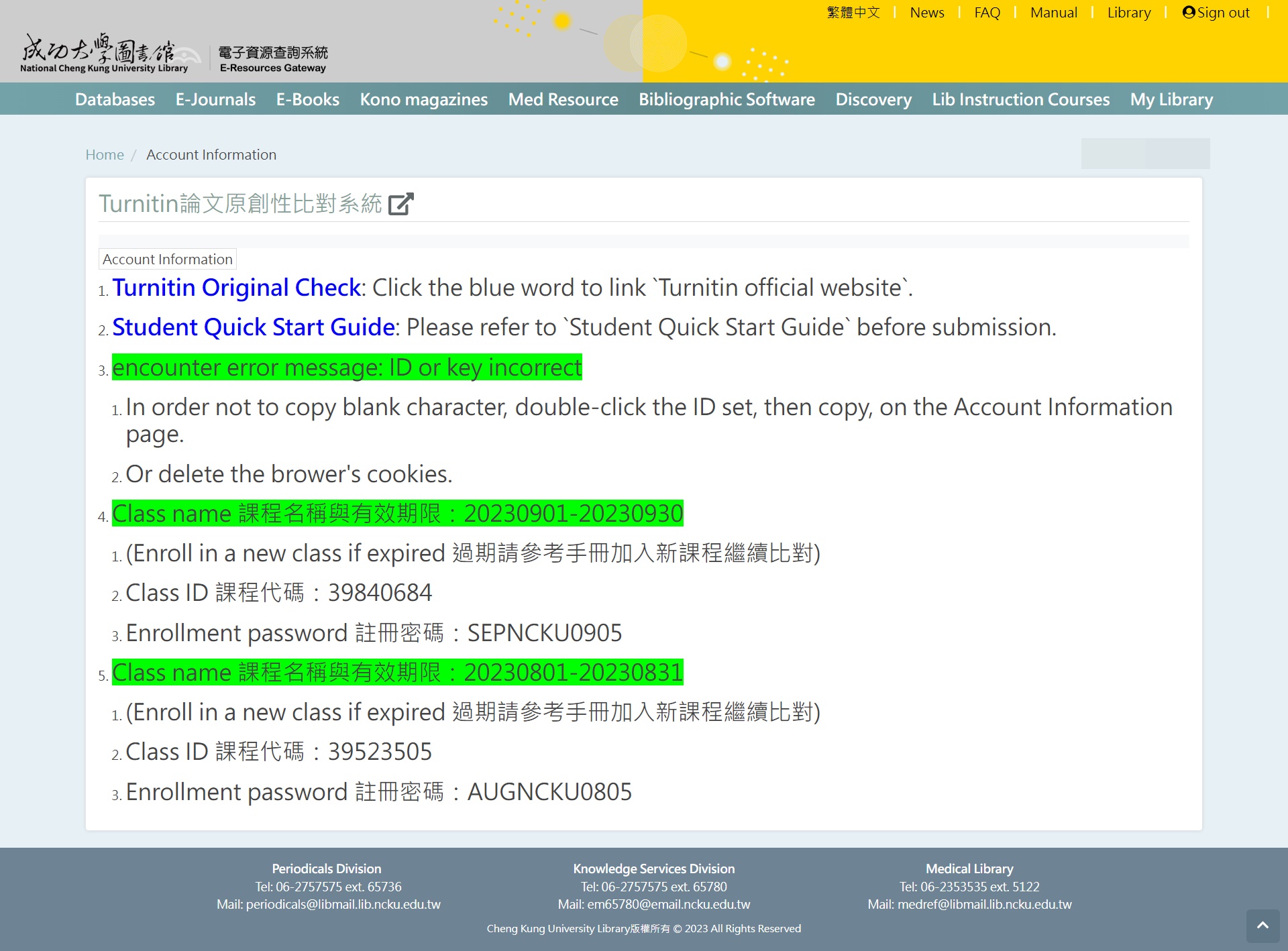The image size is (1288, 951).
Task: Select the Account Information tab
Action: pos(168,260)
